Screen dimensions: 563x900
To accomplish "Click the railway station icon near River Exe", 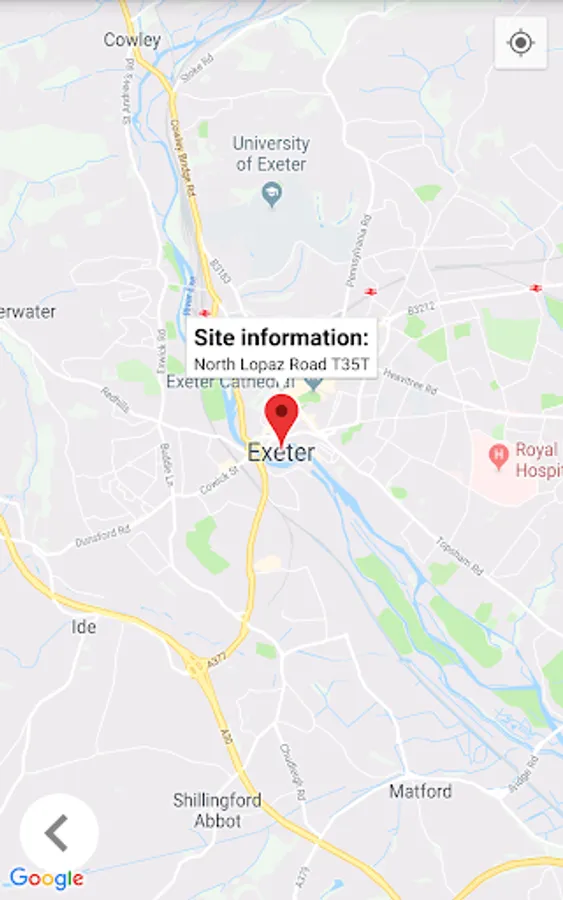I will tap(204, 313).
